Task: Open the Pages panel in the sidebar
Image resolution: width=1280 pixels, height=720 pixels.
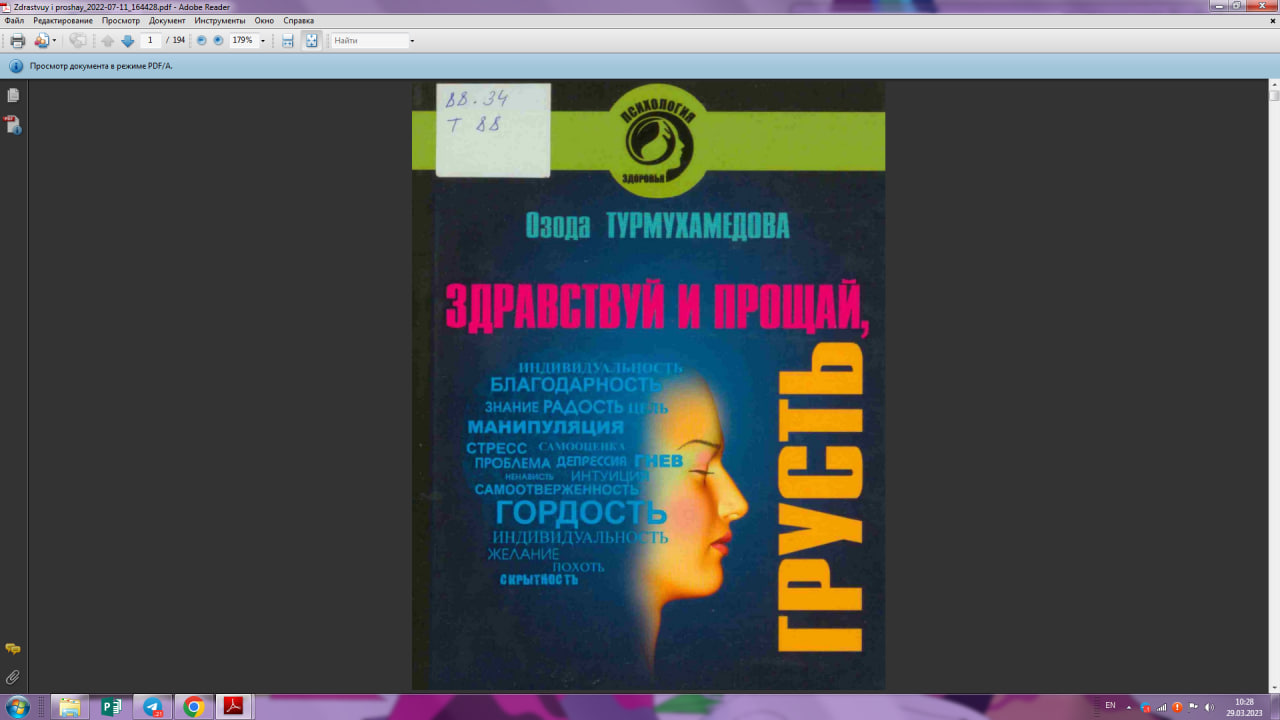Action: coord(12,94)
